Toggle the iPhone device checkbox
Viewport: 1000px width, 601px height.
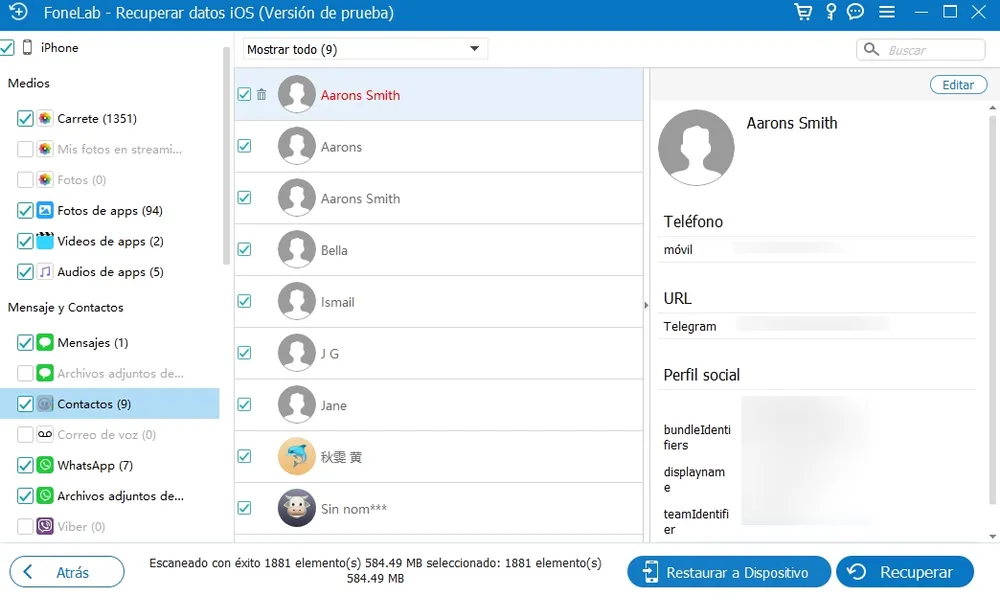coord(7,47)
